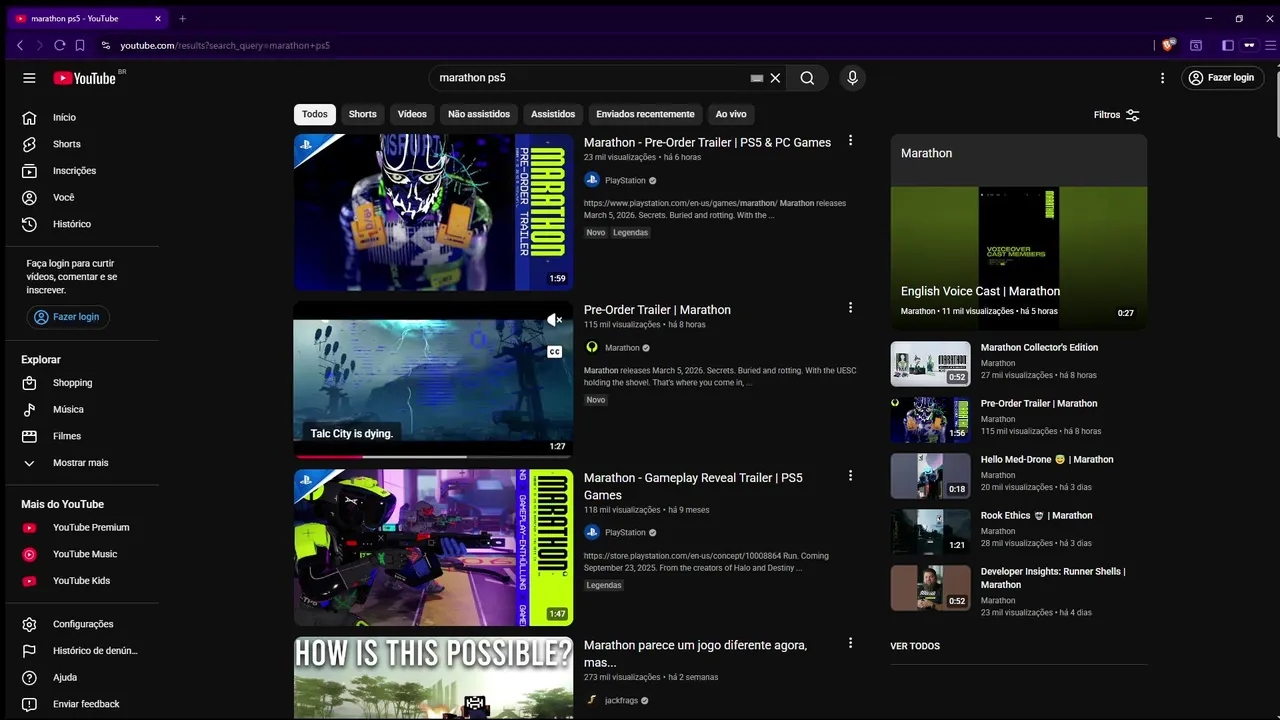Toggle captions on preview video

(554, 352)
